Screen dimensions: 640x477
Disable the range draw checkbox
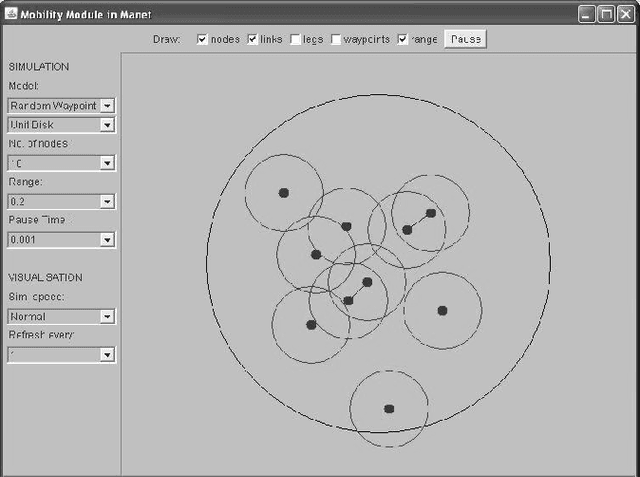[x=403, y=39]
